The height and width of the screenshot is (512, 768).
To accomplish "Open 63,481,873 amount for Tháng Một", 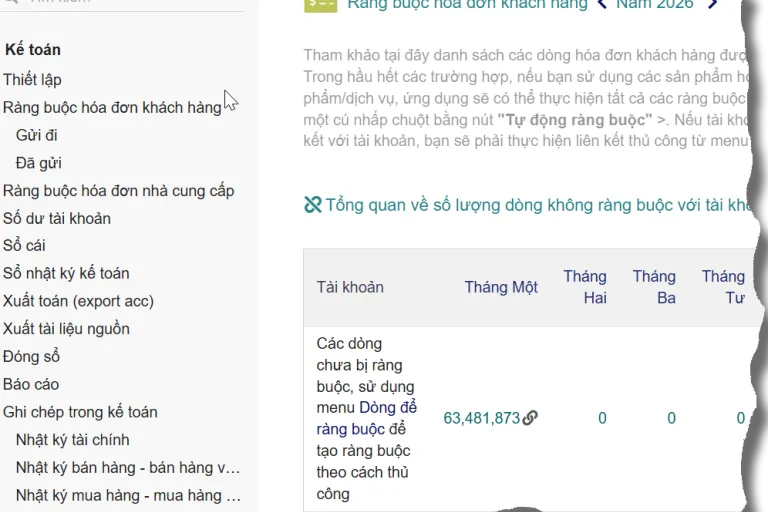I will pos(481,418).
